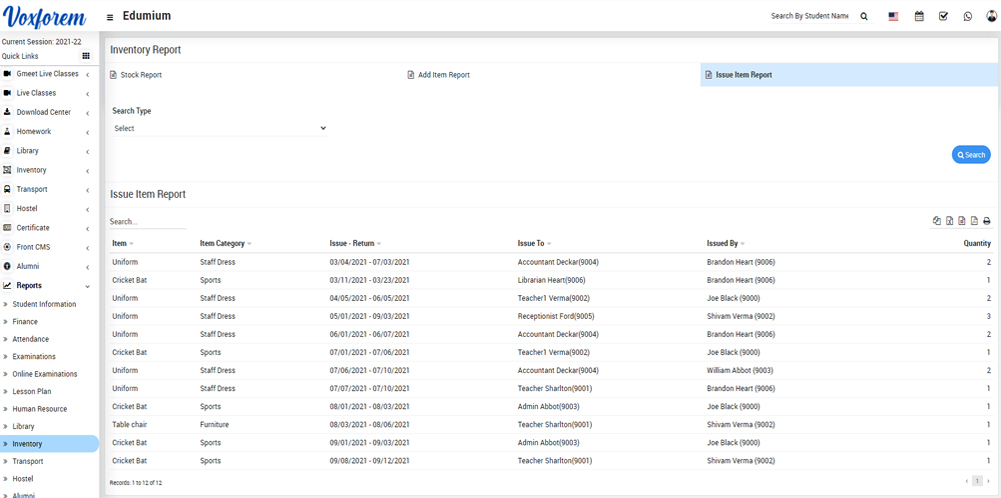Export the table to Excel
This screenshot has height=498, width=1001.
949,221
